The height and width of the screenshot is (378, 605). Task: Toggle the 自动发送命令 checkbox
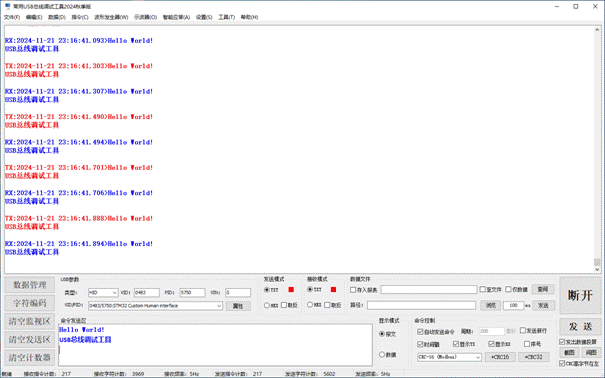(x=420, y=332)
